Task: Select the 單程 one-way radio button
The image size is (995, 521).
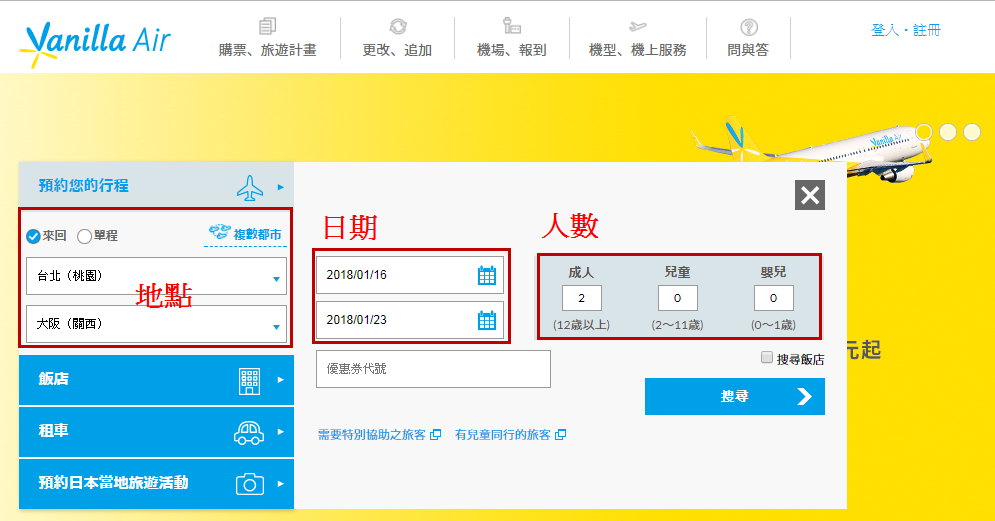Action: [x=84, y=237]
